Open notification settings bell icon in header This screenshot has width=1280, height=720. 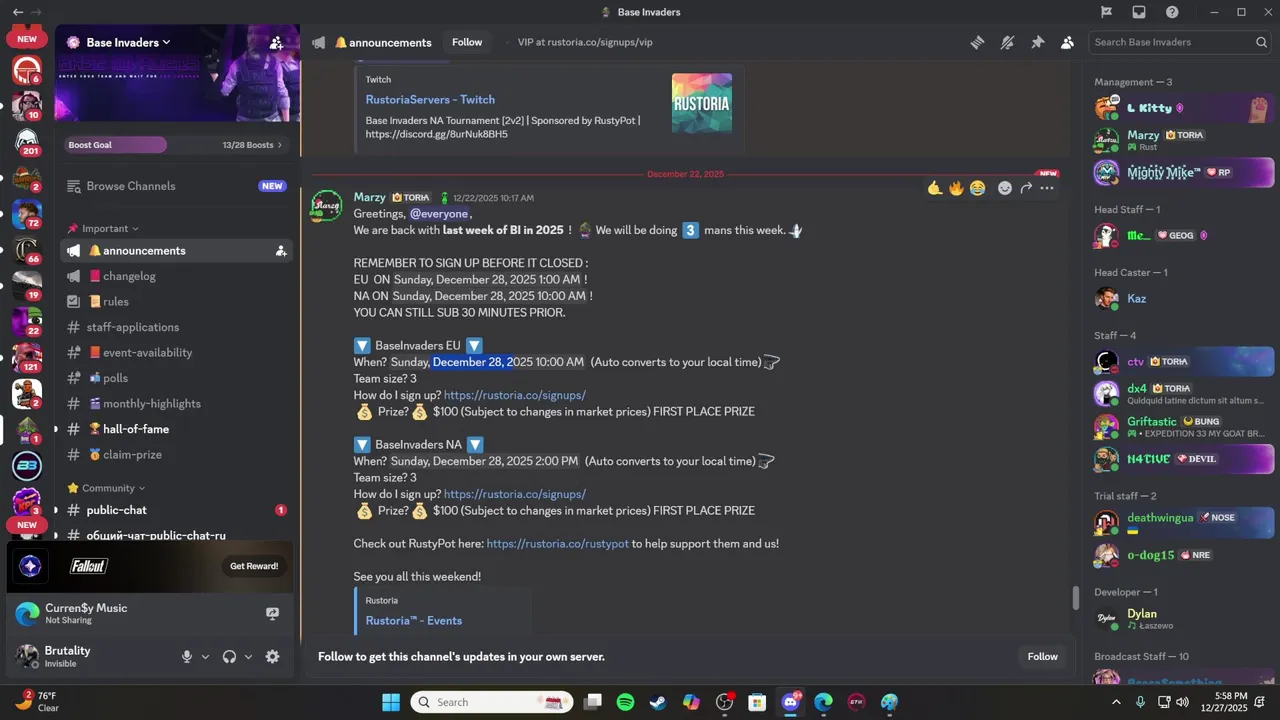(1007, 42)
